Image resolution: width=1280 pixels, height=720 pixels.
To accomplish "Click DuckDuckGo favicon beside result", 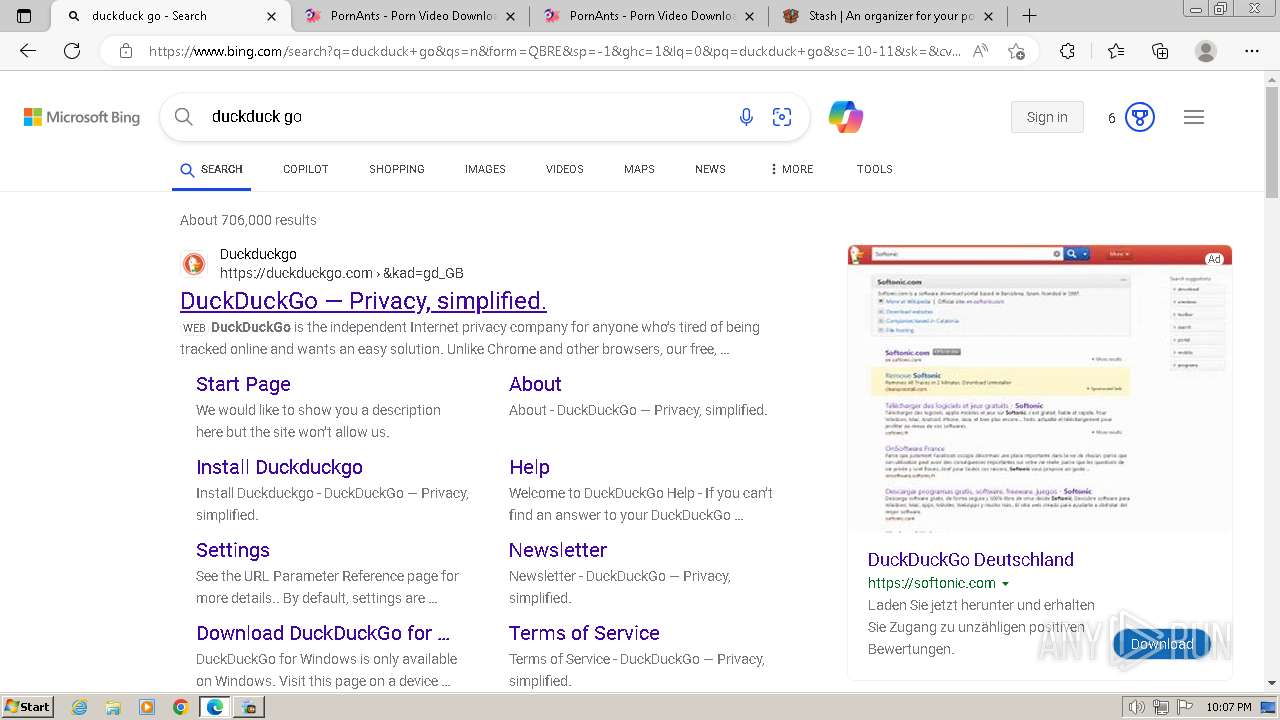I will tap(194, 264).
